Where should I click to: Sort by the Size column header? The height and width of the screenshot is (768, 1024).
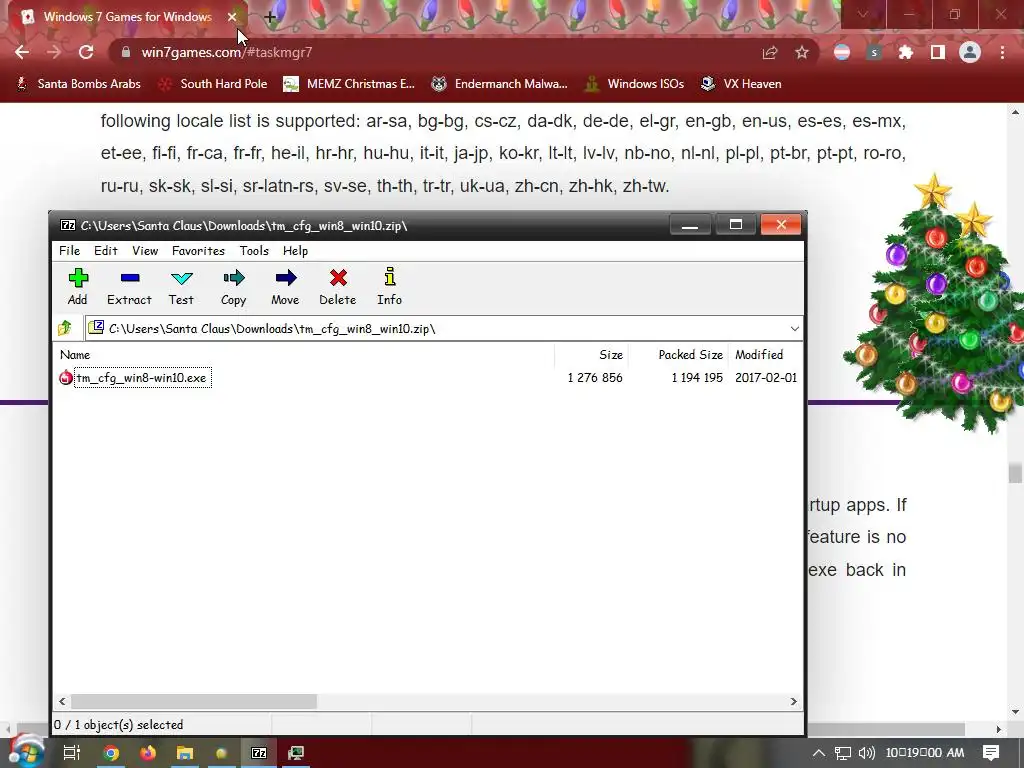[611, 355]
